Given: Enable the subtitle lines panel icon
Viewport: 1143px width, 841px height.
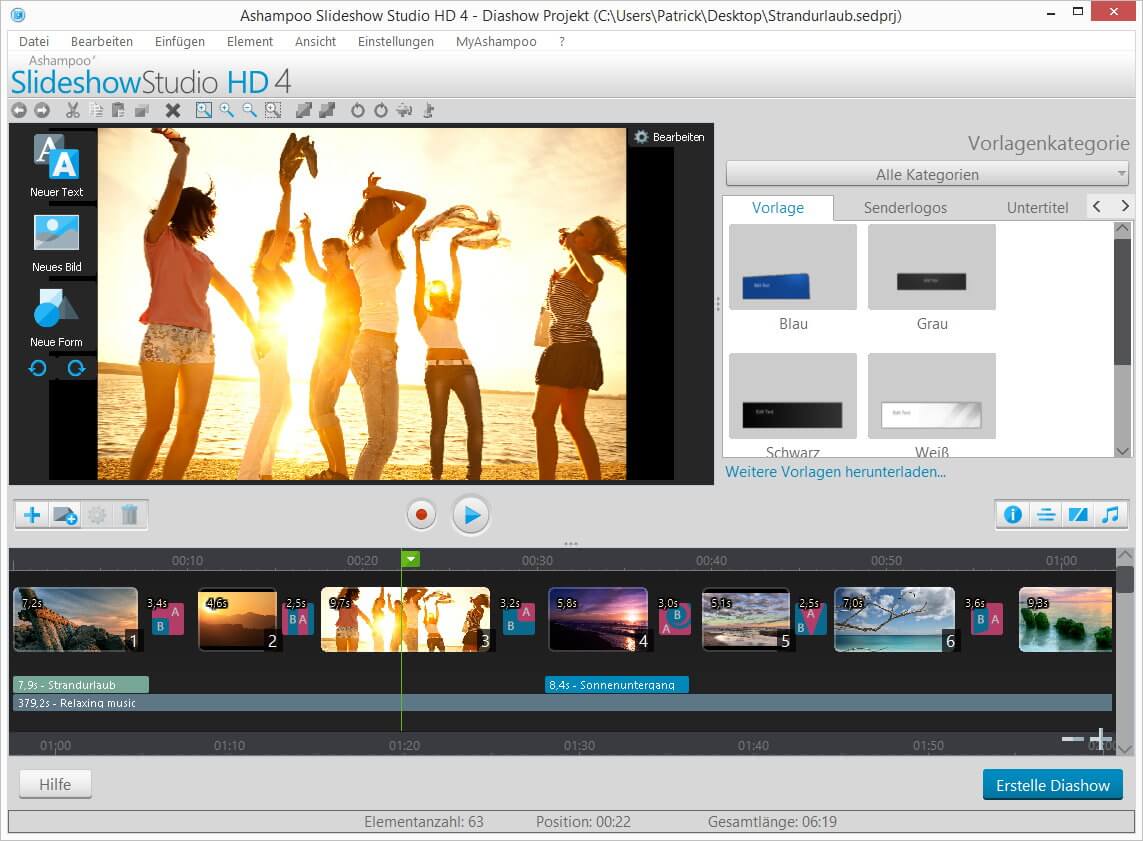Looking at the screenshot, I should point(1045,514).
